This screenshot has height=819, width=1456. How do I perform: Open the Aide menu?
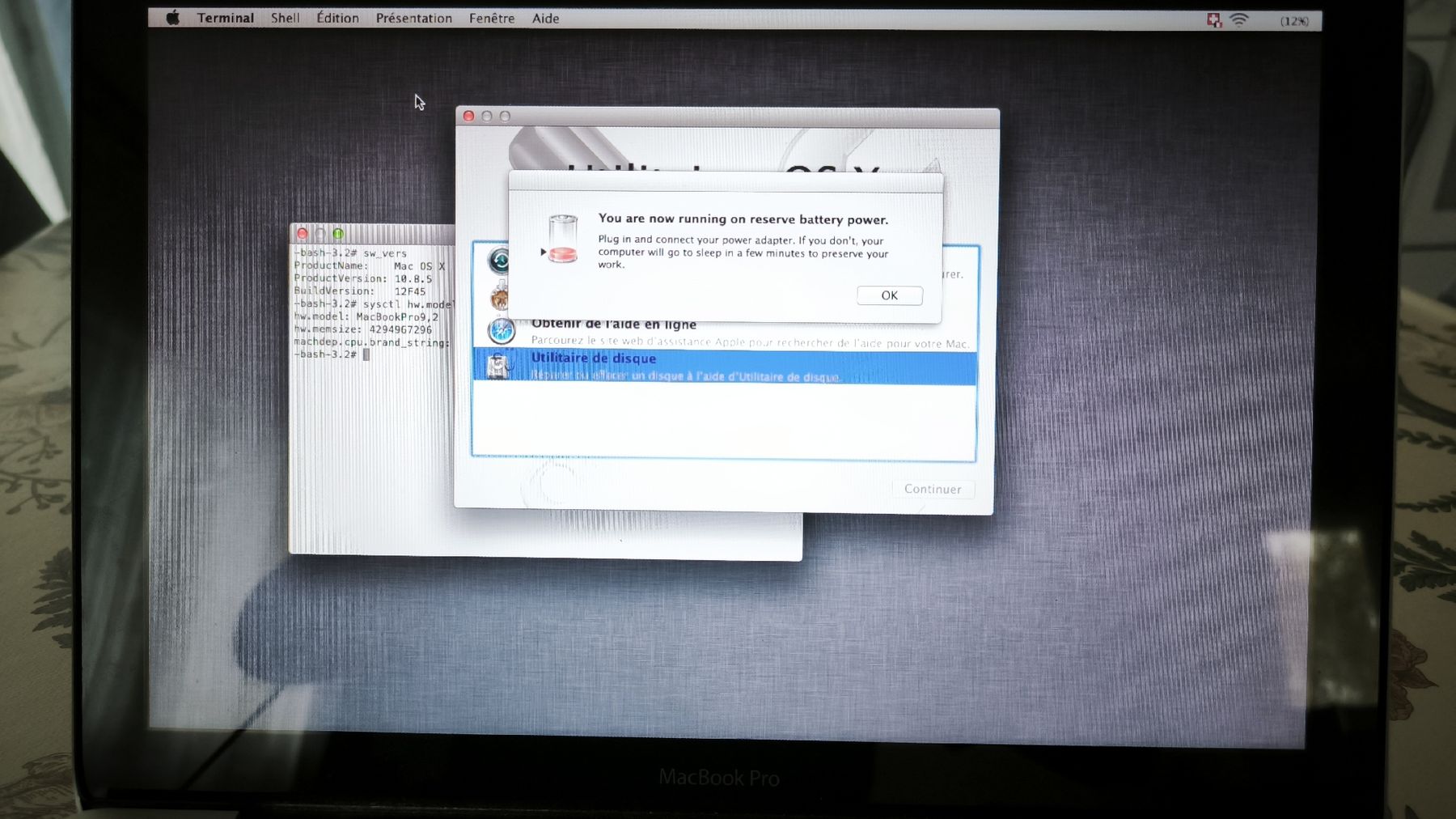(x=545, y=18)
